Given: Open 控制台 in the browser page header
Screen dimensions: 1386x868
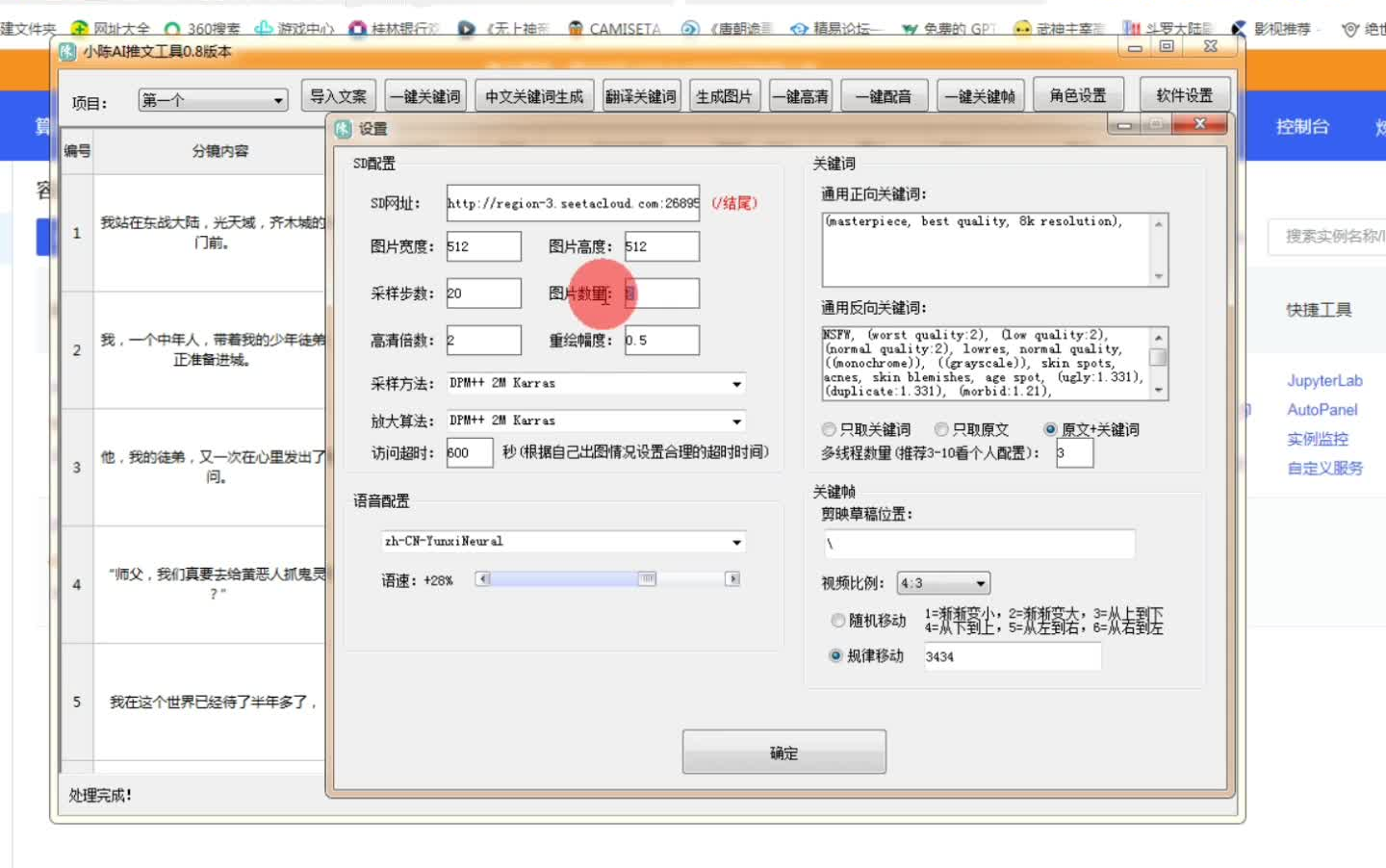Looking at the screenshot, I should coord(1302,127).
